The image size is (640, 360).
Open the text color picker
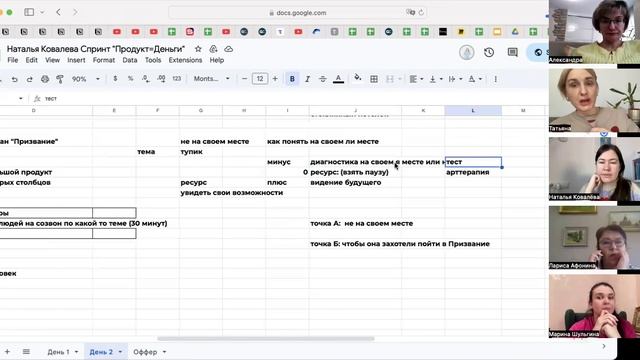(338, 79)
